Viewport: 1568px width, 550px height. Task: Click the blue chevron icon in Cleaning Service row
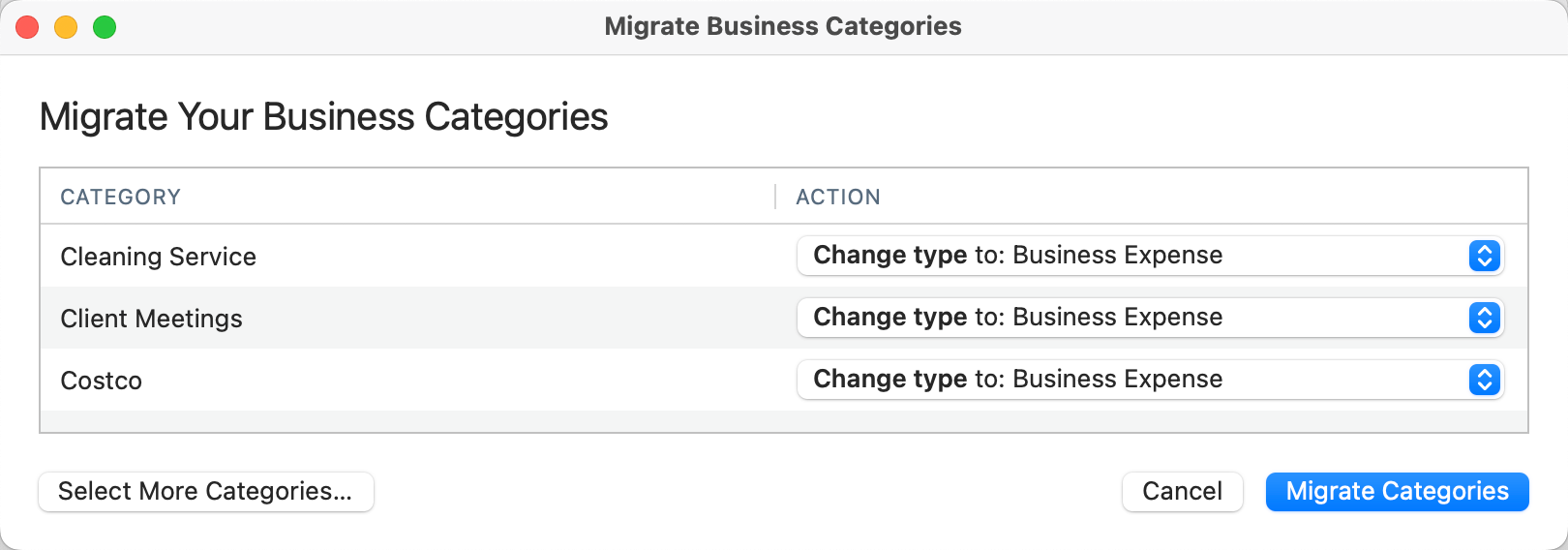pos(1484,256)
